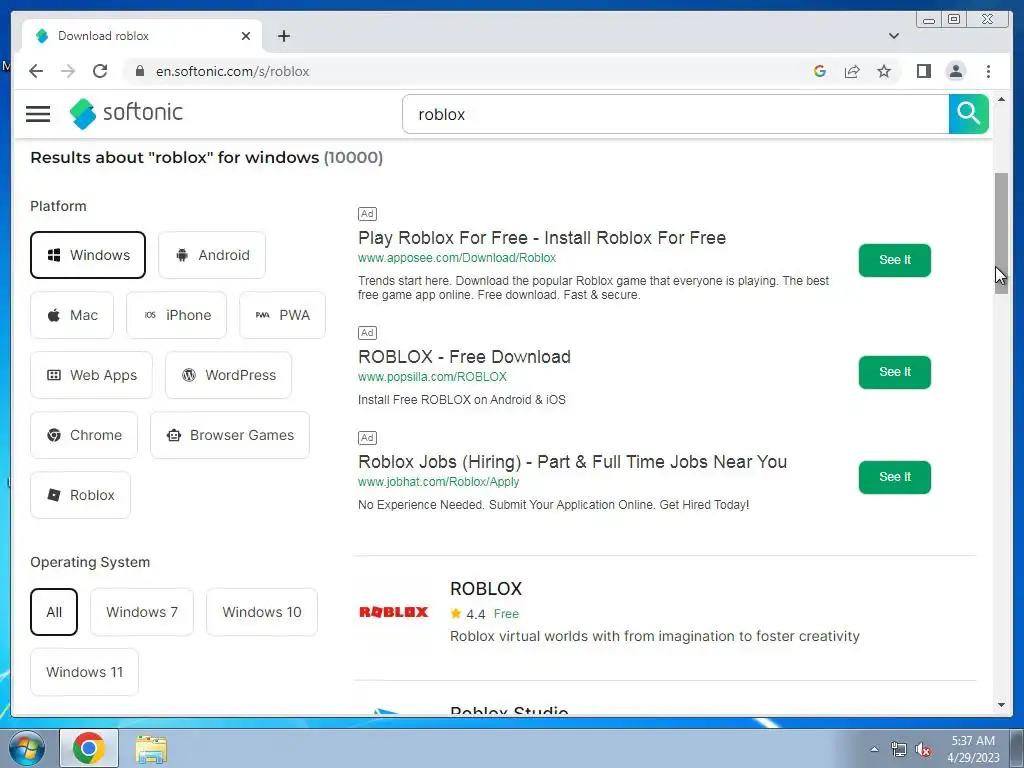Show hidden system tray icons

click(x=874, y=749)
